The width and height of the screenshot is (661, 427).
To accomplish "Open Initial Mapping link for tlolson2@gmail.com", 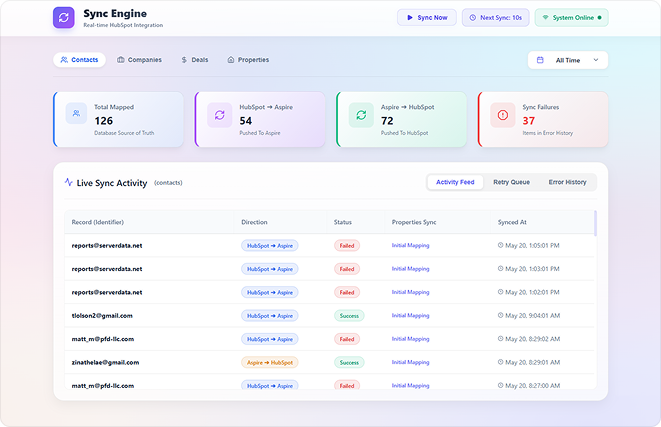I will (x=411, y=315).
